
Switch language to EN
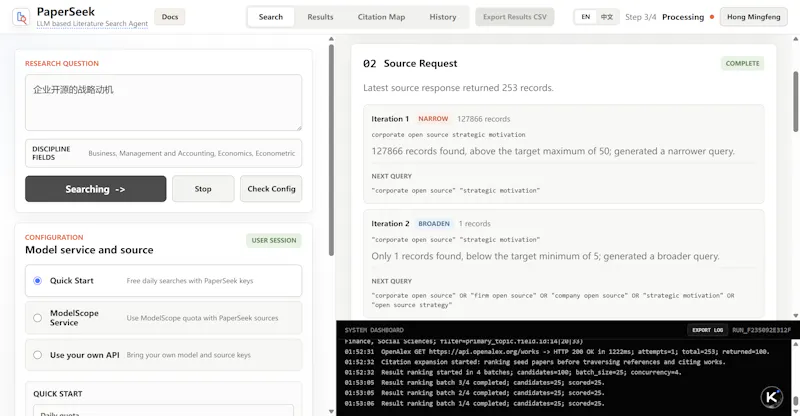coord(586,17)
